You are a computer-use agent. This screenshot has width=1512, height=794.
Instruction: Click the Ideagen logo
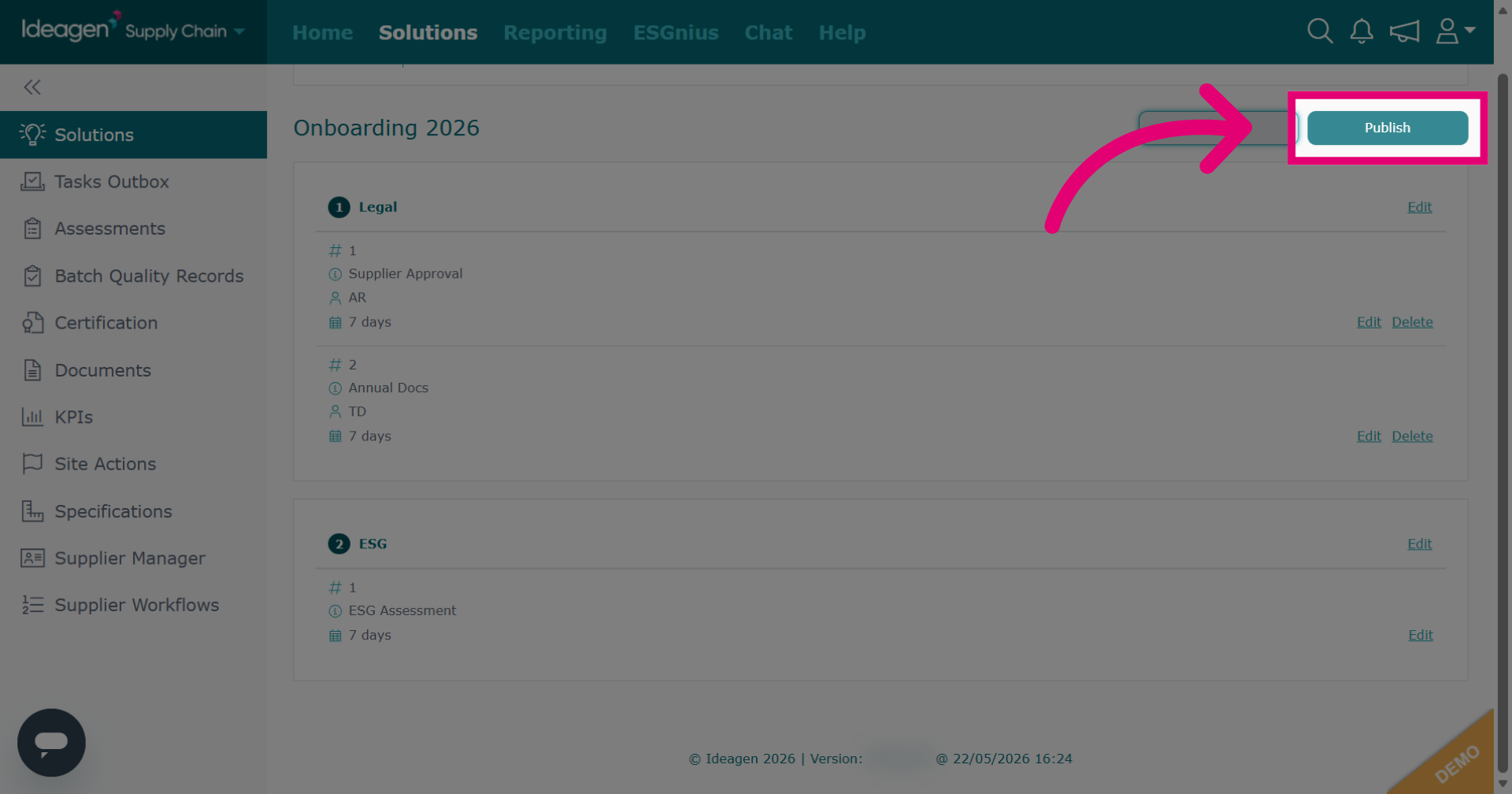click(71, 28)
